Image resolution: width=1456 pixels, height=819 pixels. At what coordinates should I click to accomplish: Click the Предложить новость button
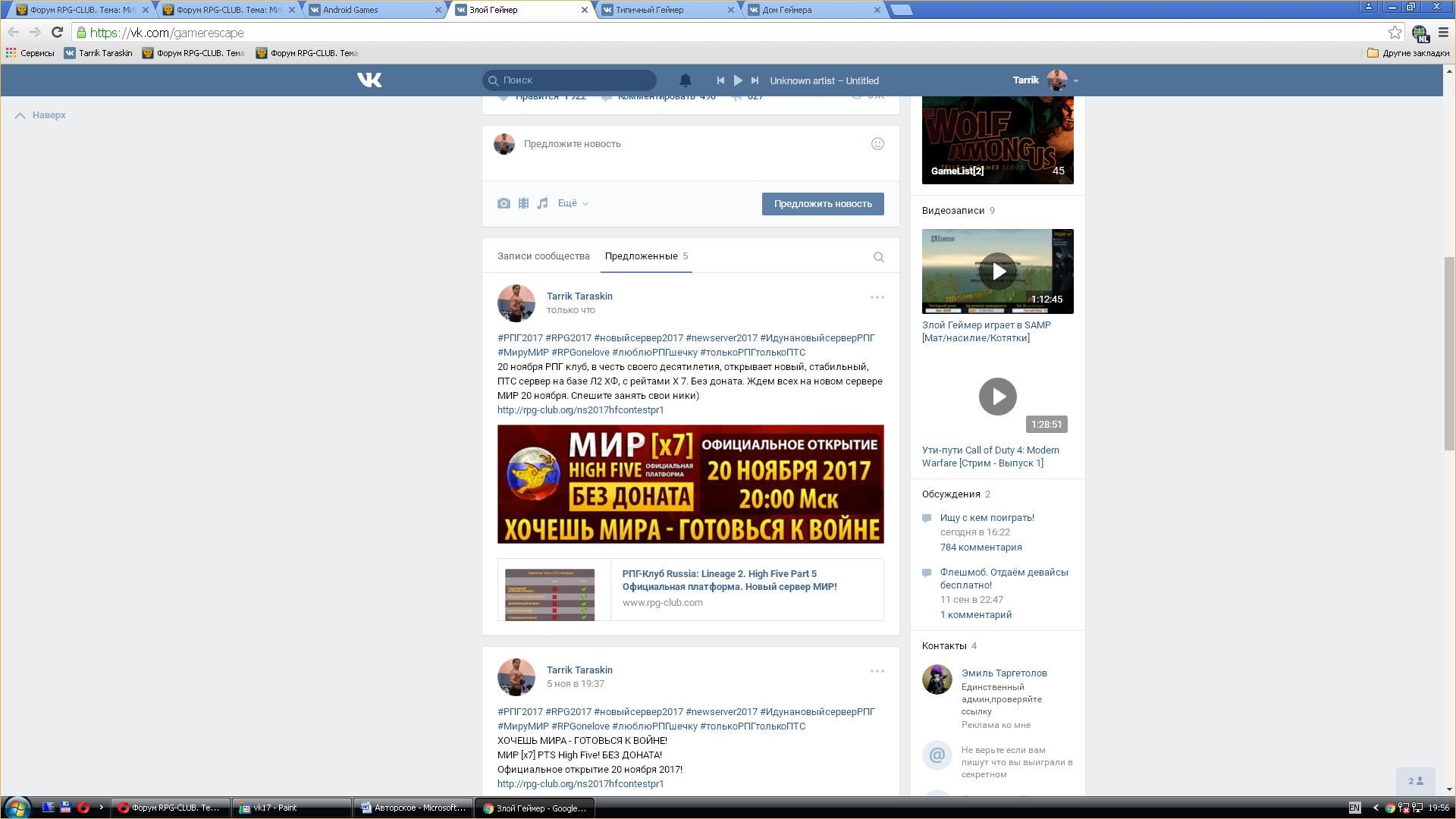(x=823, y=204)
